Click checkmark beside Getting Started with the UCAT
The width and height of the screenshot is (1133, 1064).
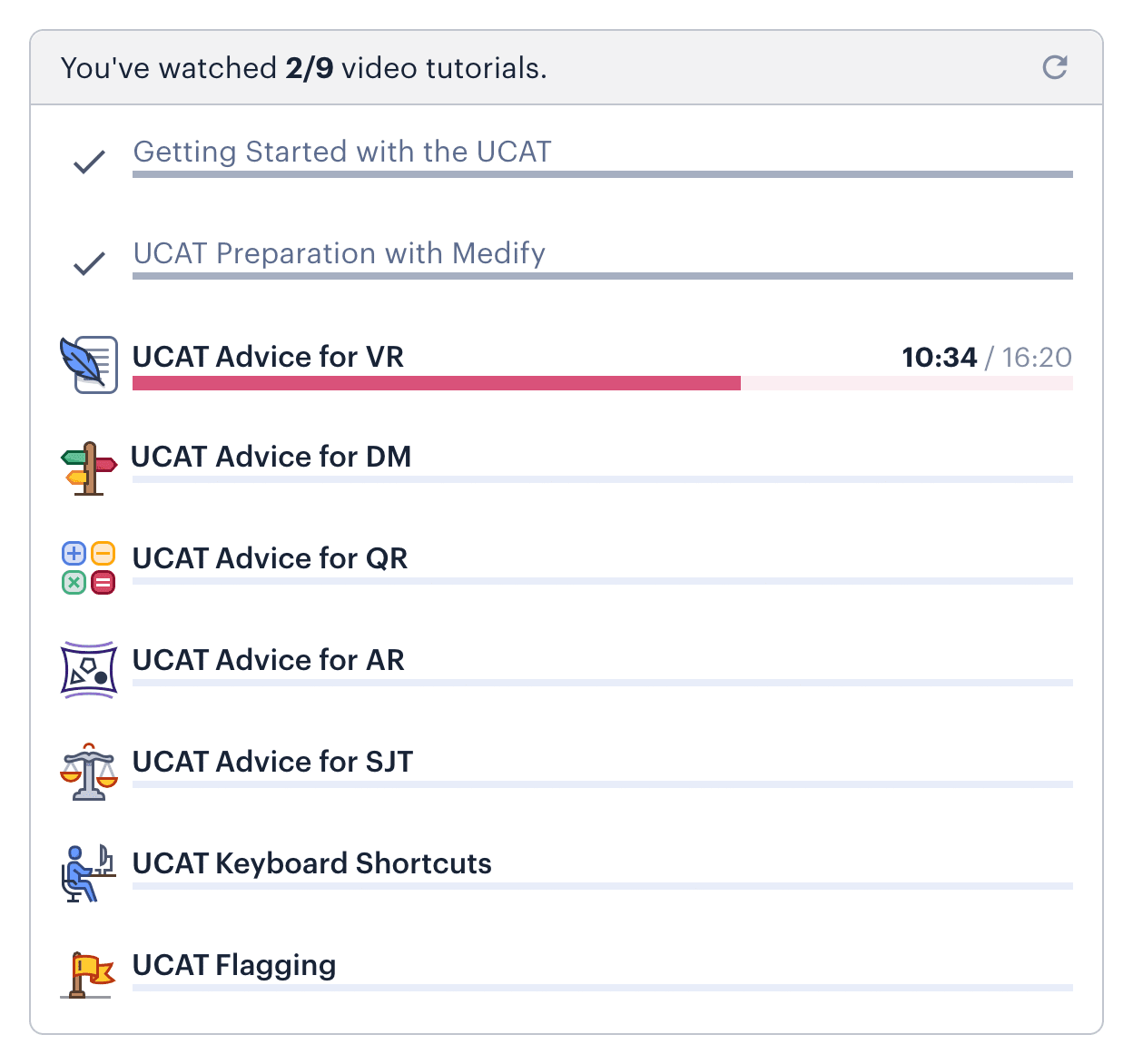click(89, 163)
